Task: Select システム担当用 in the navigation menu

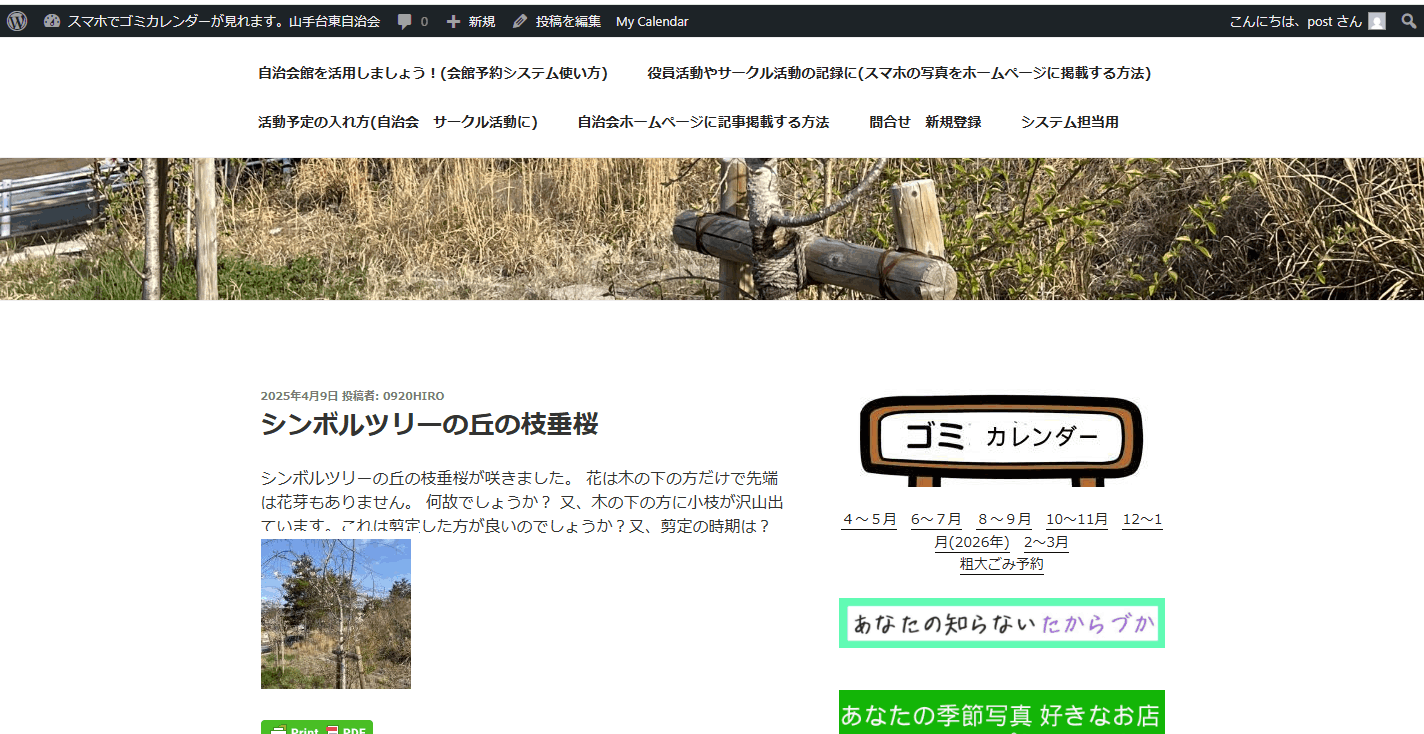Action: pos(1069,122)
